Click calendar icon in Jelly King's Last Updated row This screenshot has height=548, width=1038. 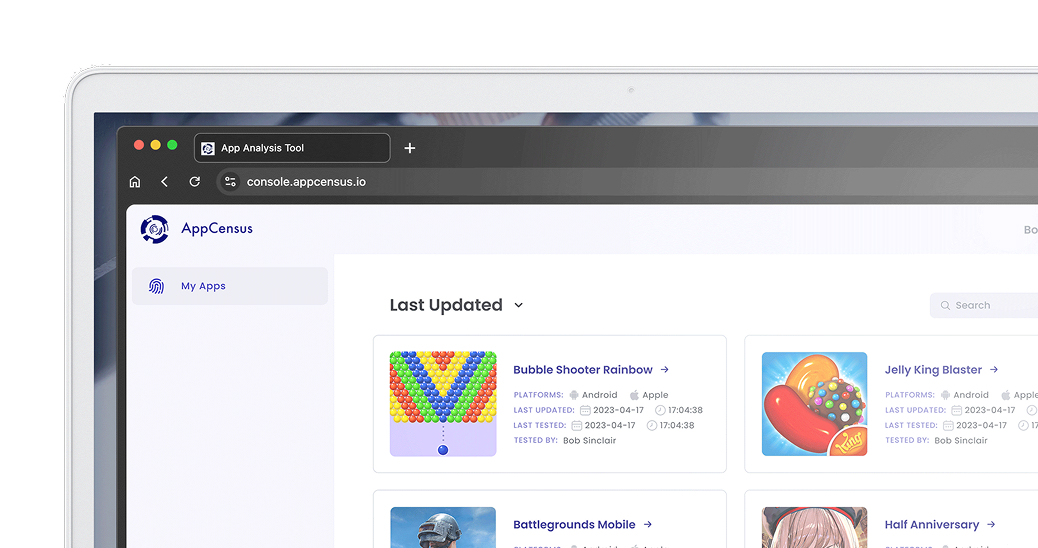(957, 410)
